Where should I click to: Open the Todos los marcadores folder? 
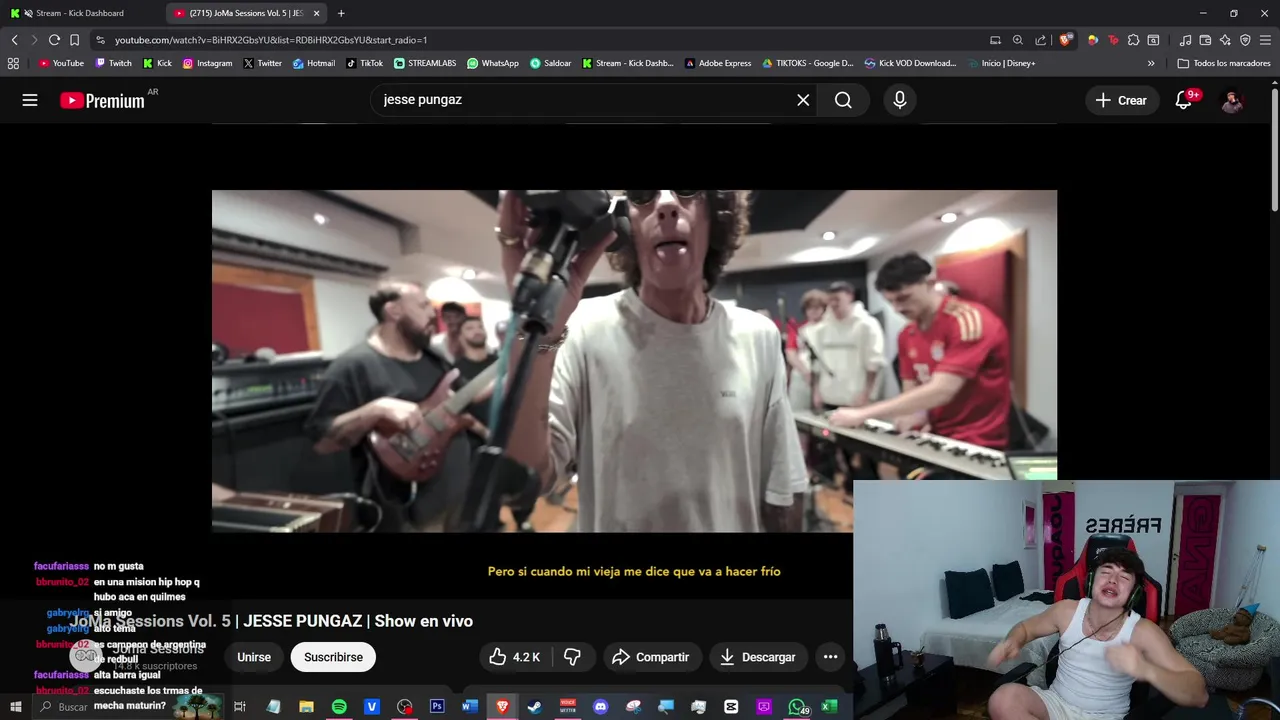click(1223, 63)
